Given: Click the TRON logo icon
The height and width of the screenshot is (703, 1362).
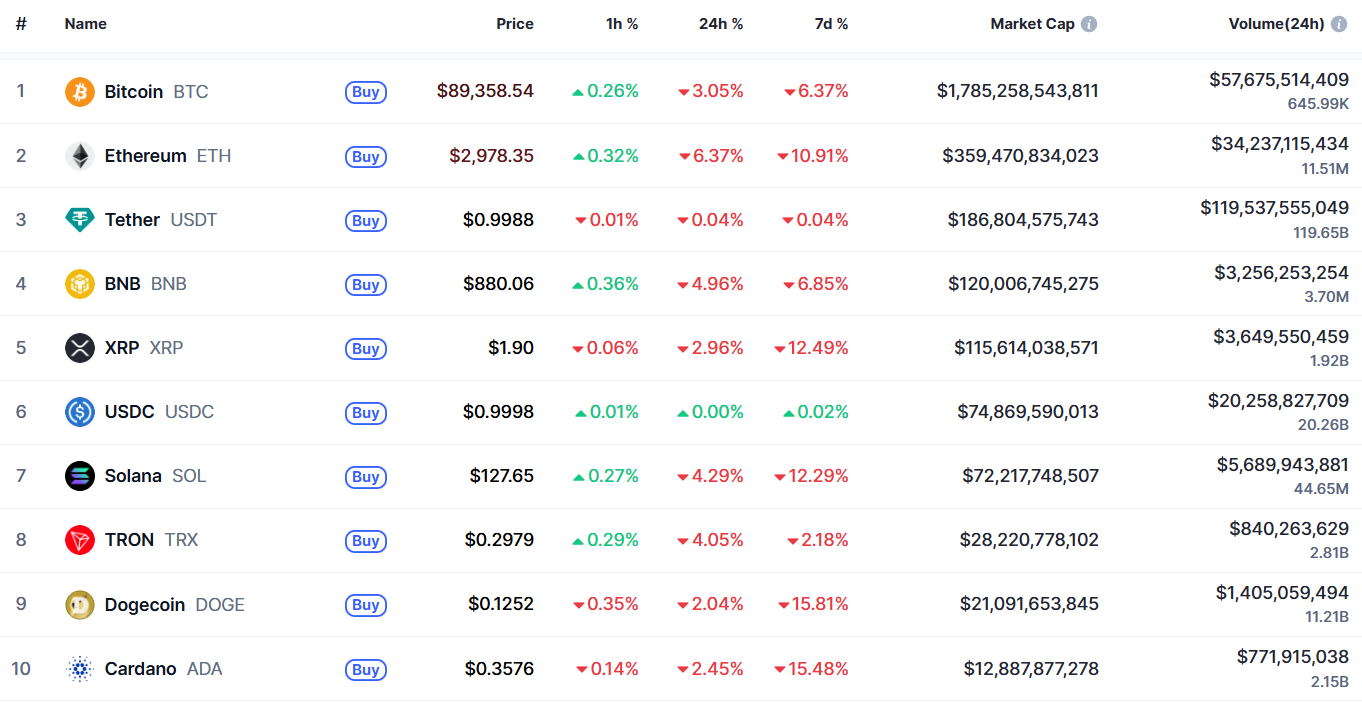Looking at the screenshot, I should 80,540.
